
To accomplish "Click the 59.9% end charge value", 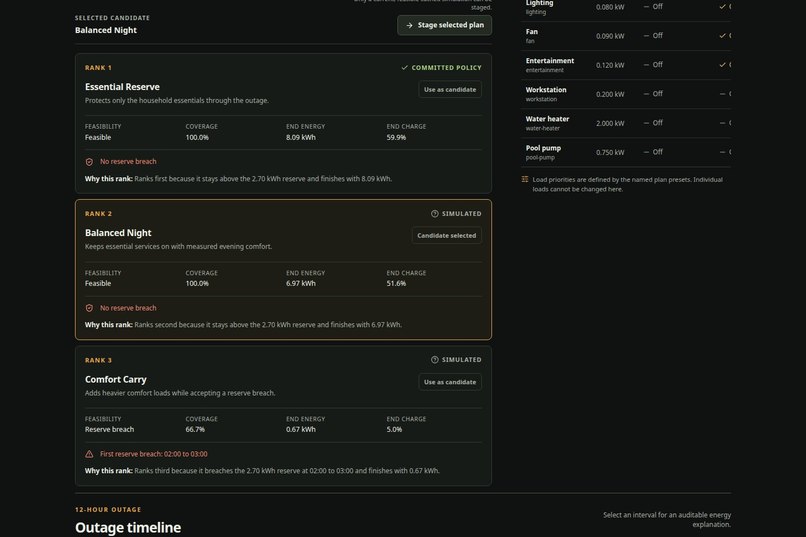I will click(x=396, y=137).
